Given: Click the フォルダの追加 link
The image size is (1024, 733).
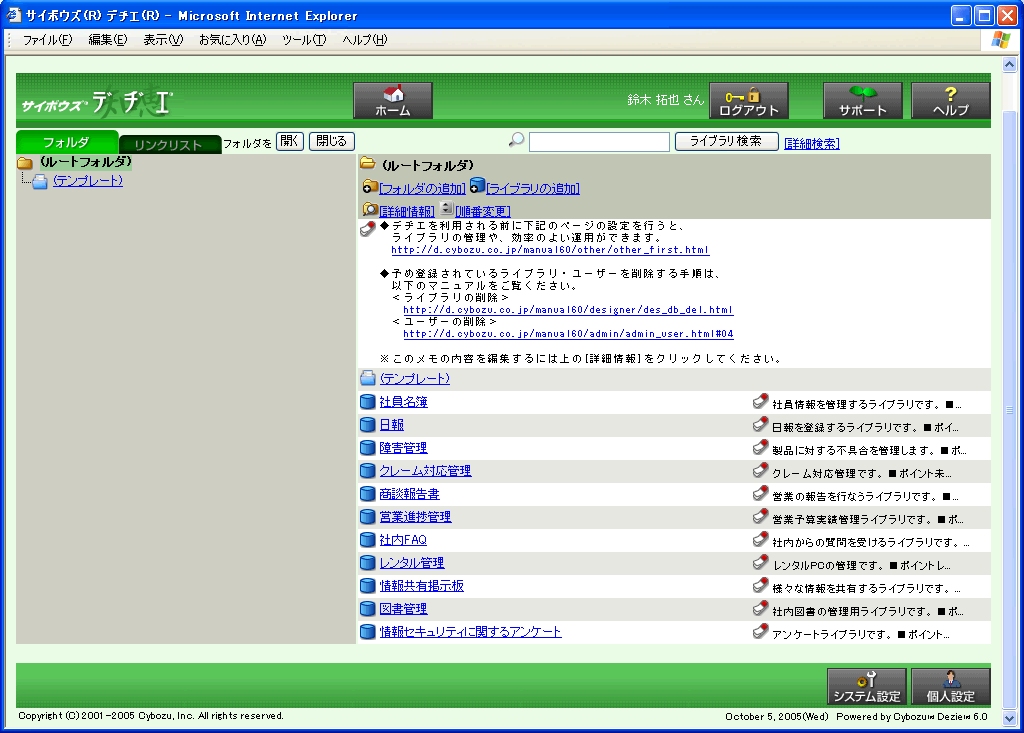Looking at the screenshot, I should pos(423,189).
